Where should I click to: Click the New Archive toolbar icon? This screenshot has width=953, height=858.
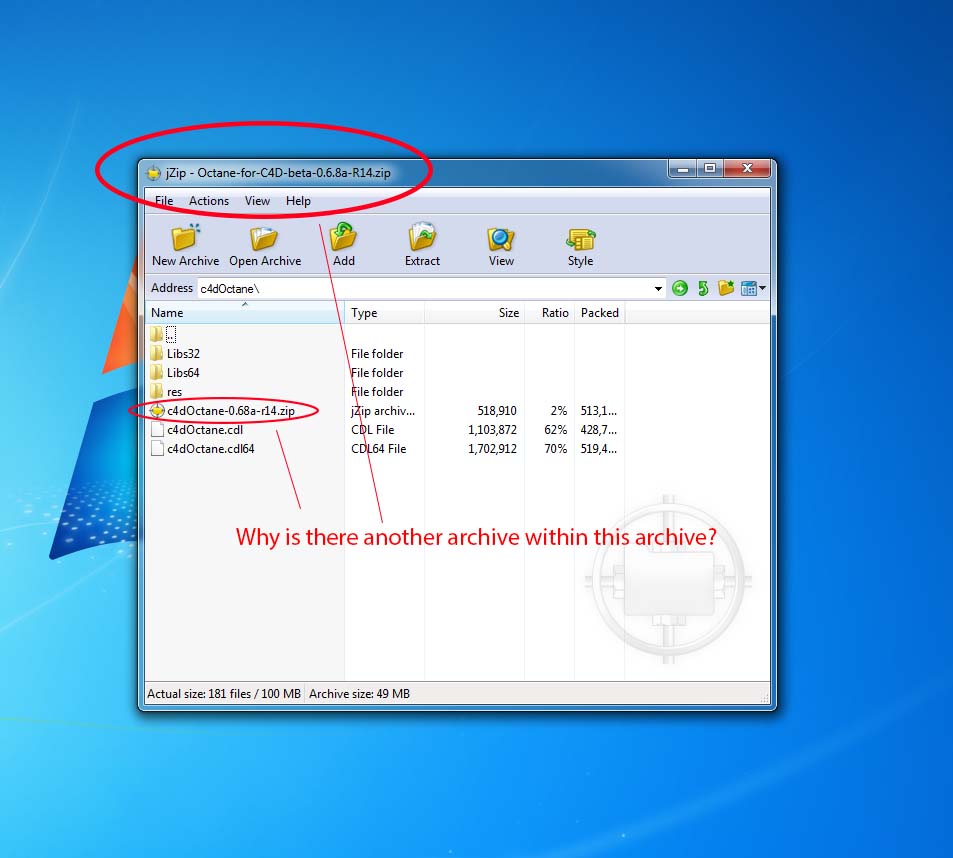(185, 238)
